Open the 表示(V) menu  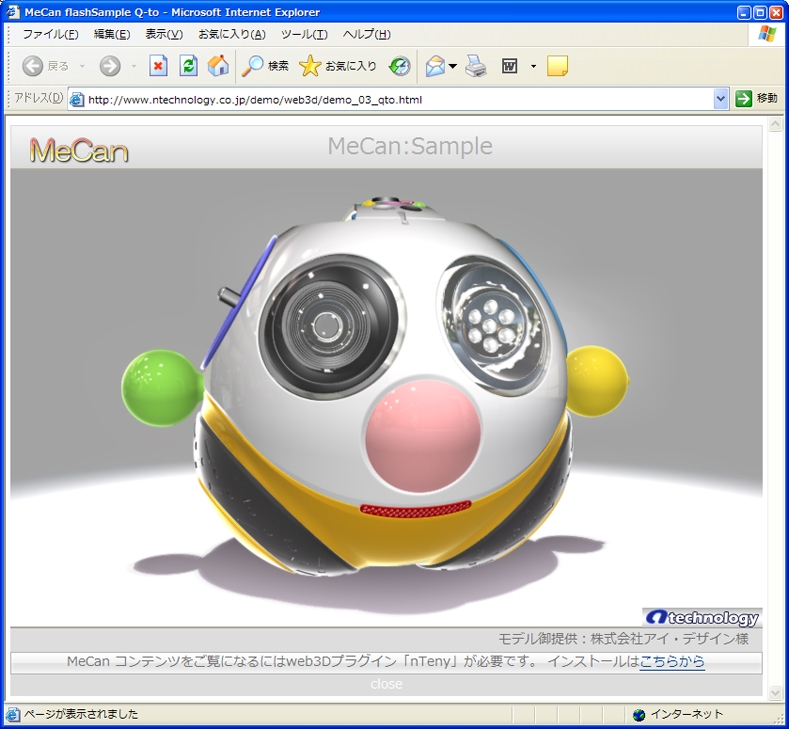click(x=164, y=34)
